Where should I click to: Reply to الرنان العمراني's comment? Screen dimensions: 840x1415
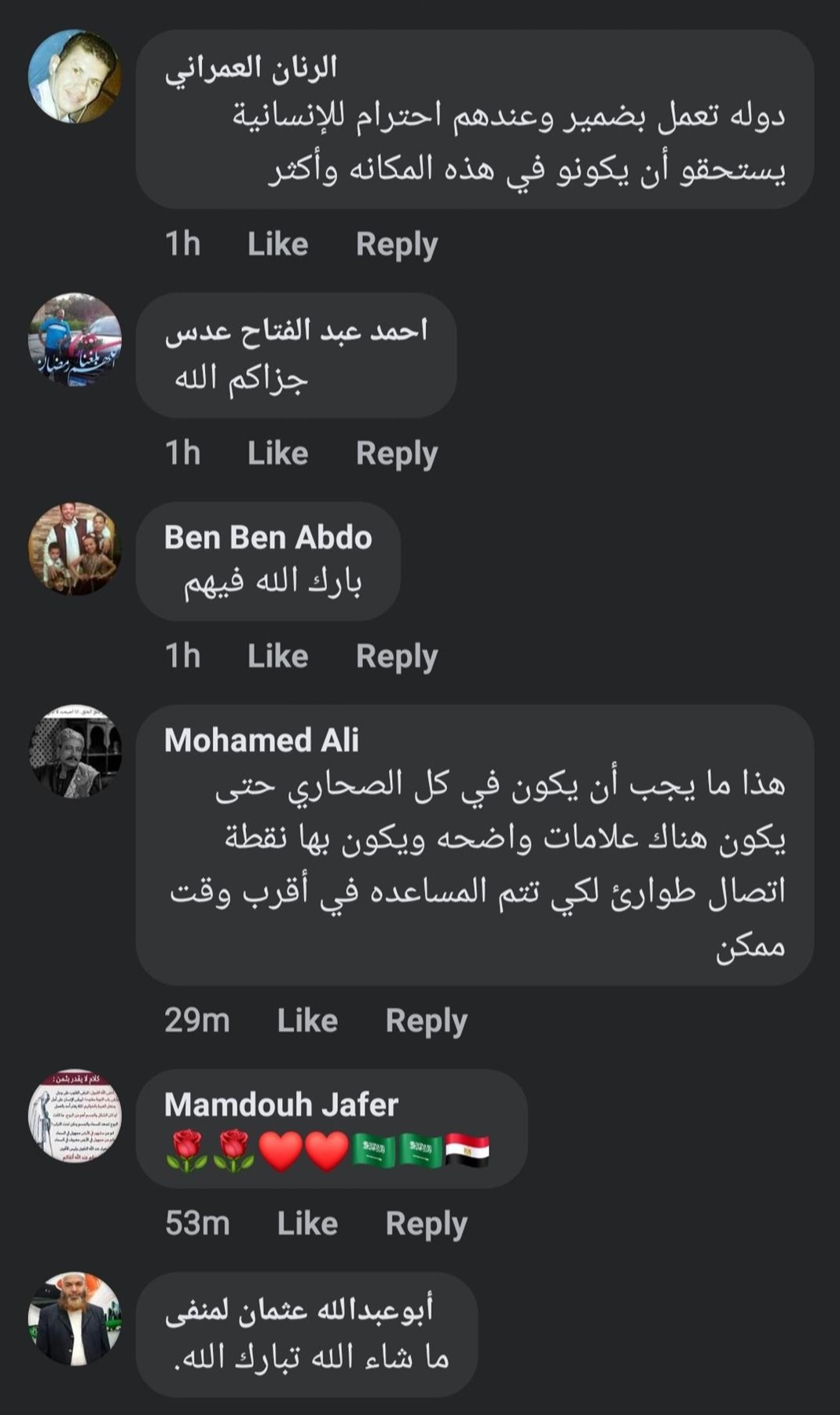pos(396,244)
